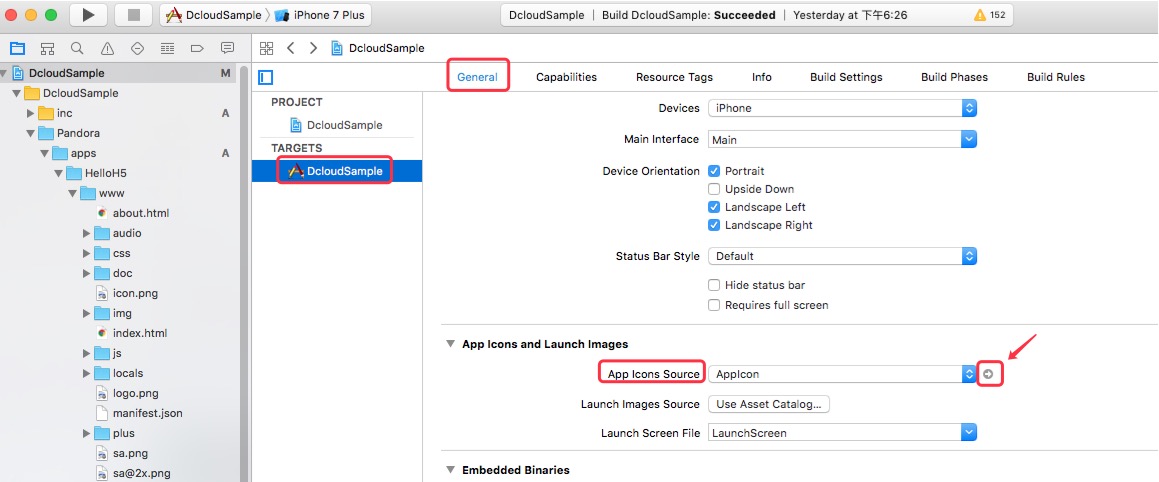Open the Status Bar Style dropdown

coord(842,256)
